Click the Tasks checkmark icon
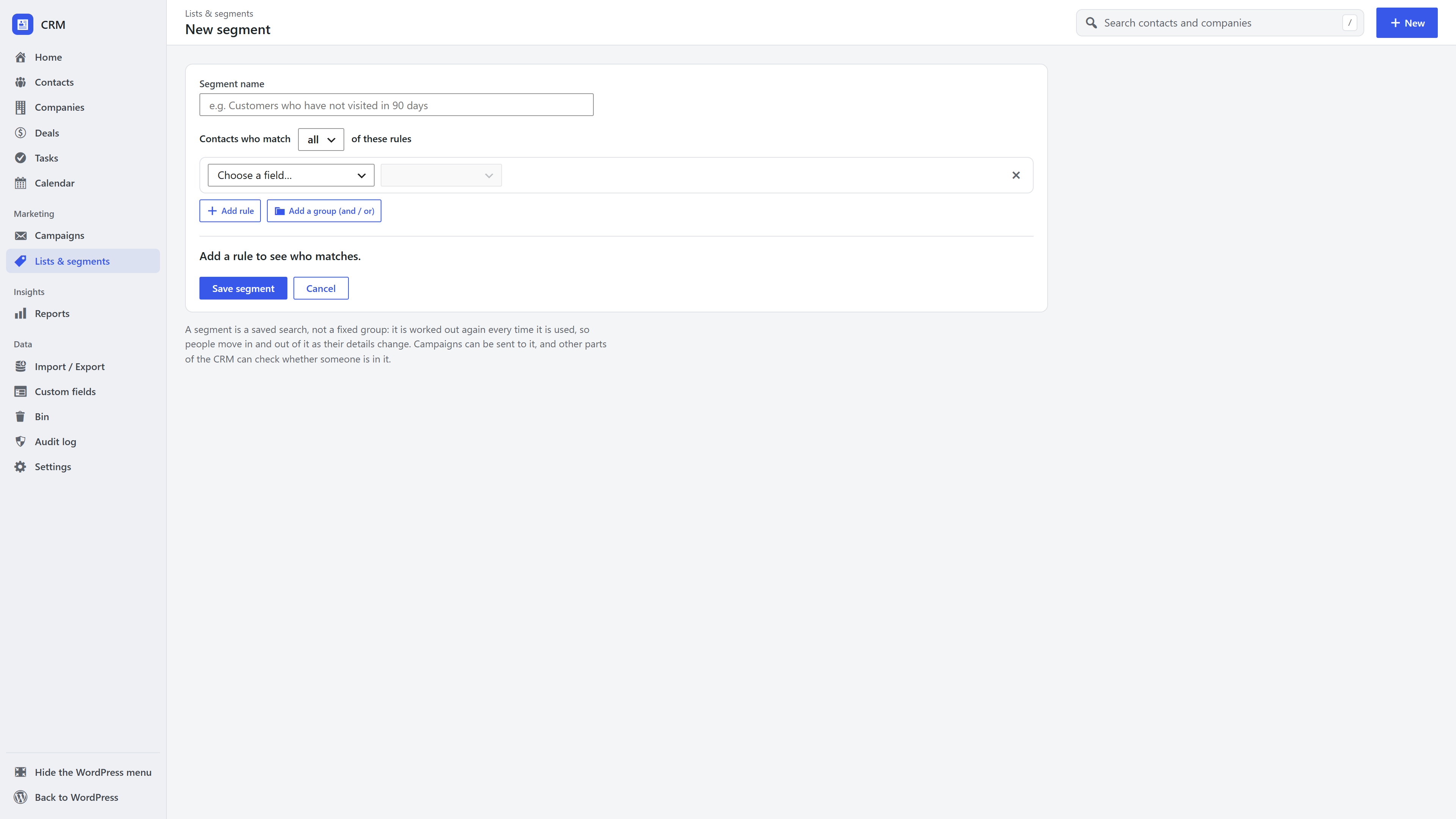The image size is (1456, 819). tap(20, 158)
